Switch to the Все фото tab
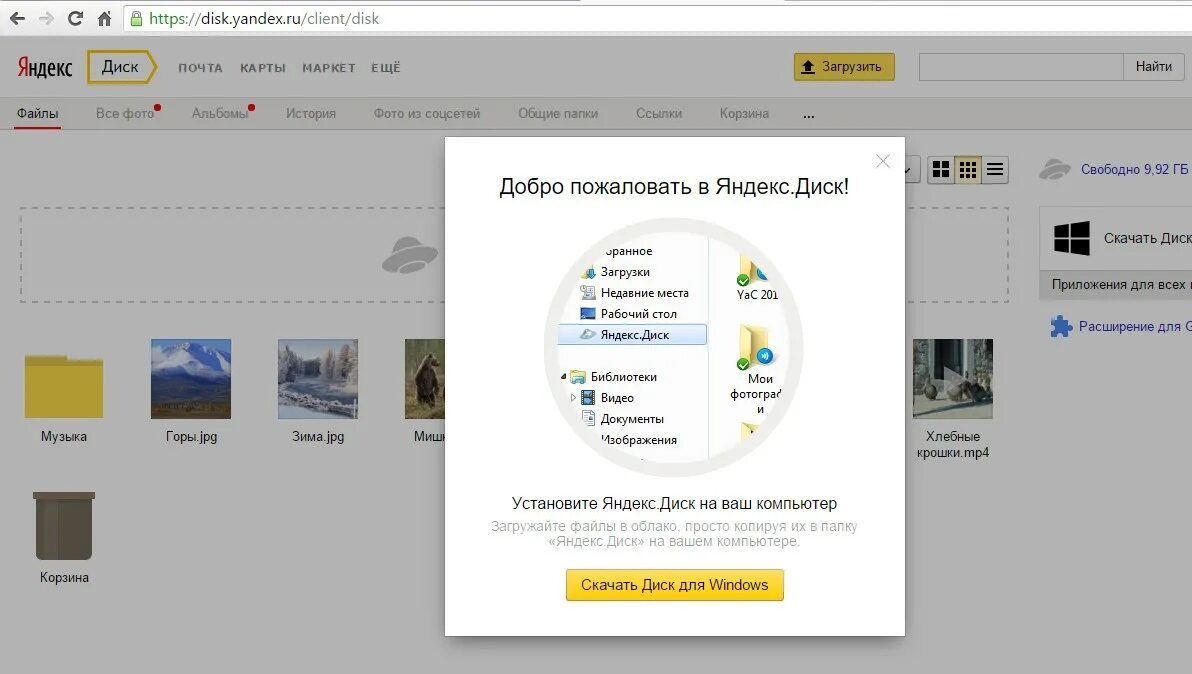The height and width of the screenshot is (674, 1192). [125, 114]
